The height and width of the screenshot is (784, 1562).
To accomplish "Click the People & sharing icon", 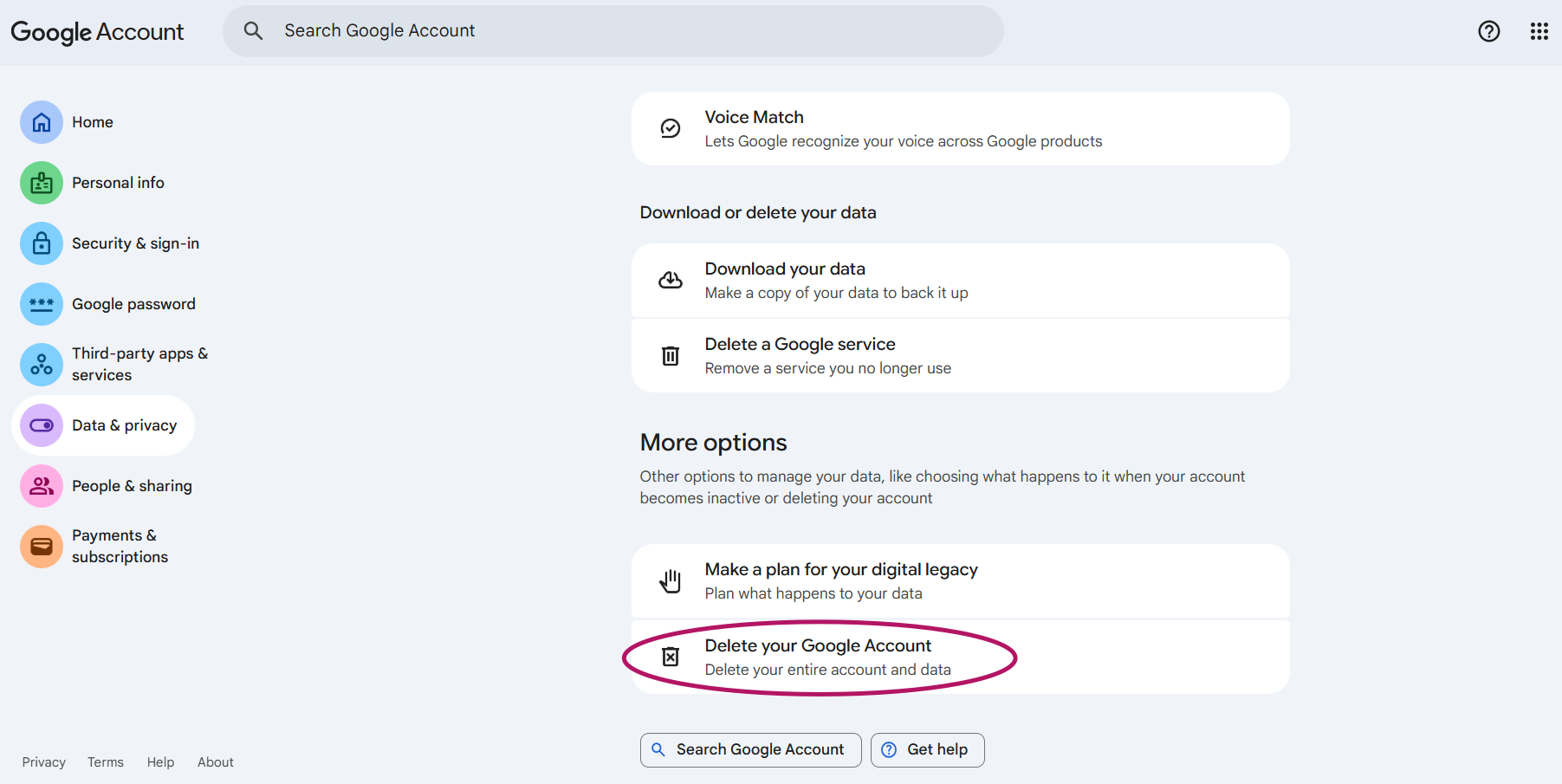I will 41,486.
